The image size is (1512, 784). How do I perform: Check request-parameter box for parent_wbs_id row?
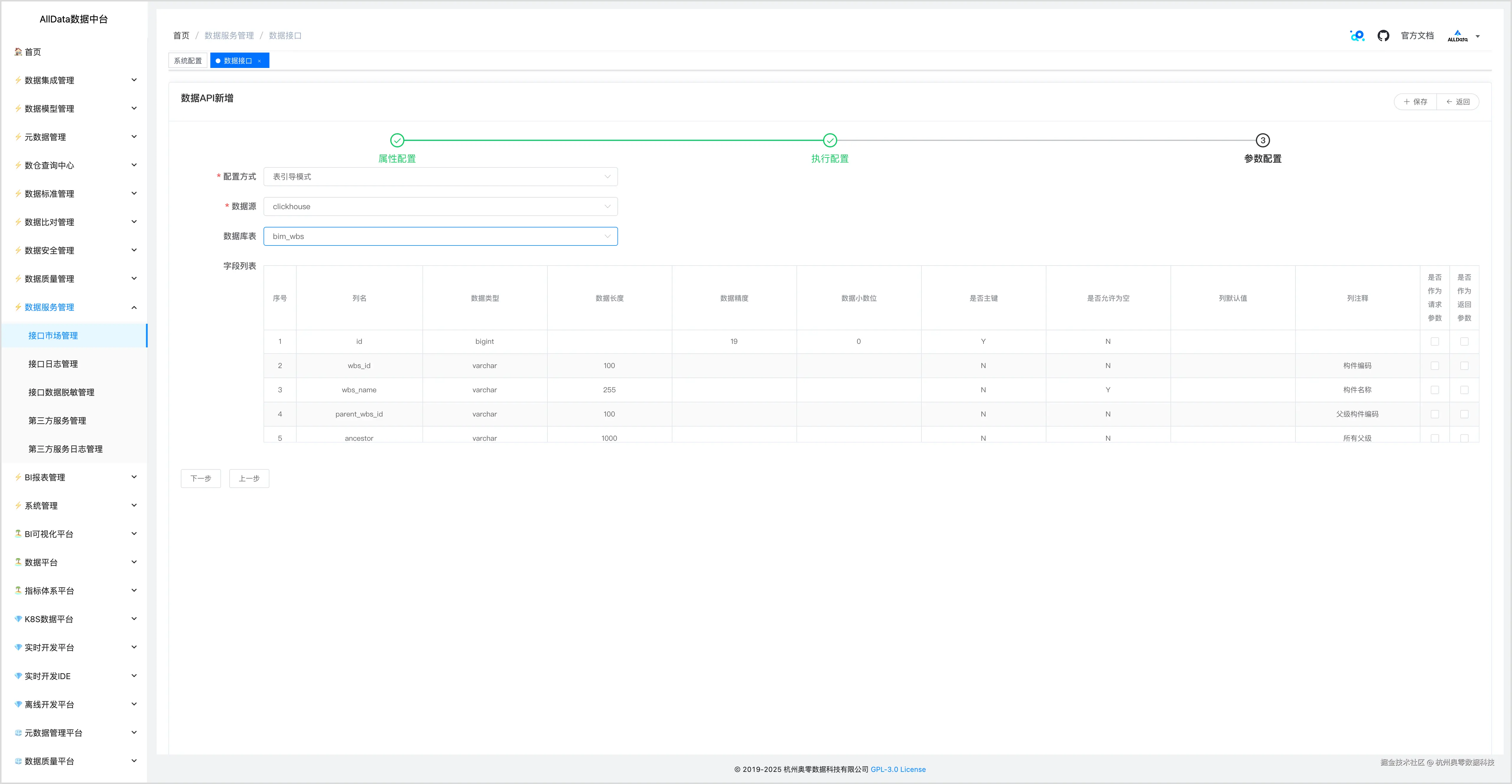[x=1435, y=414]
